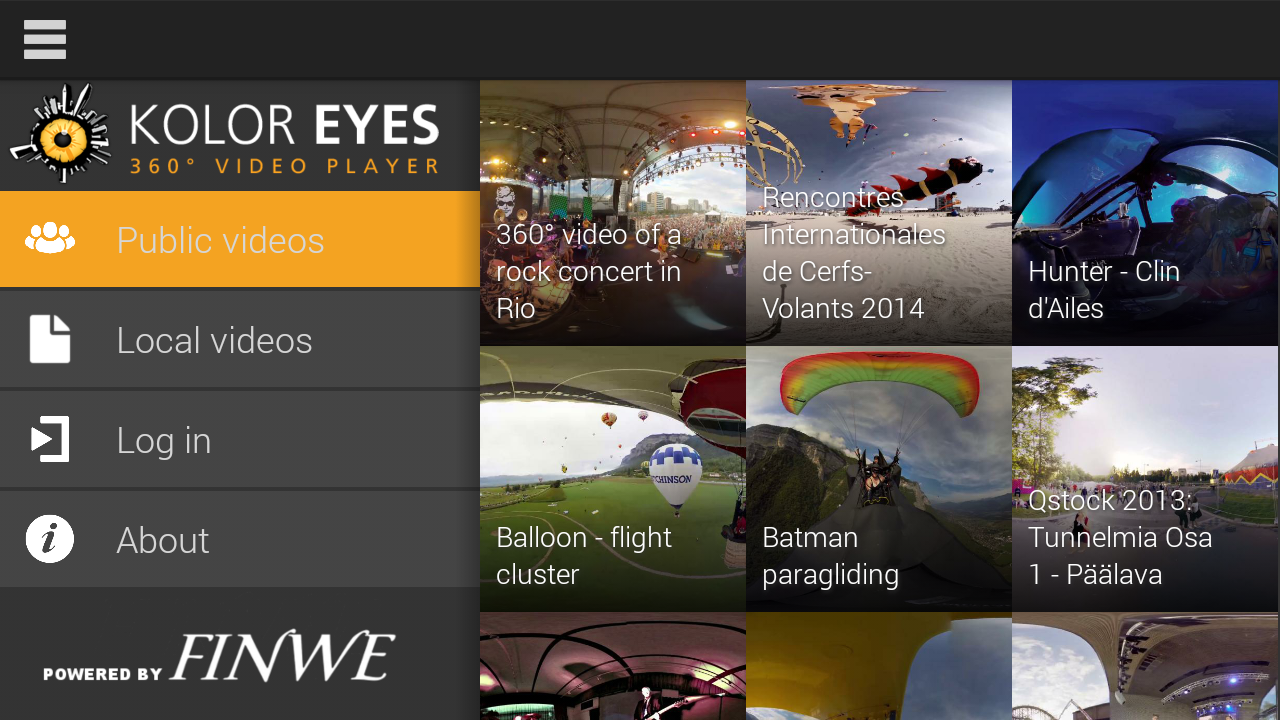Open the rock concert in Rio video
The image size is (1280, 720).
613,213
